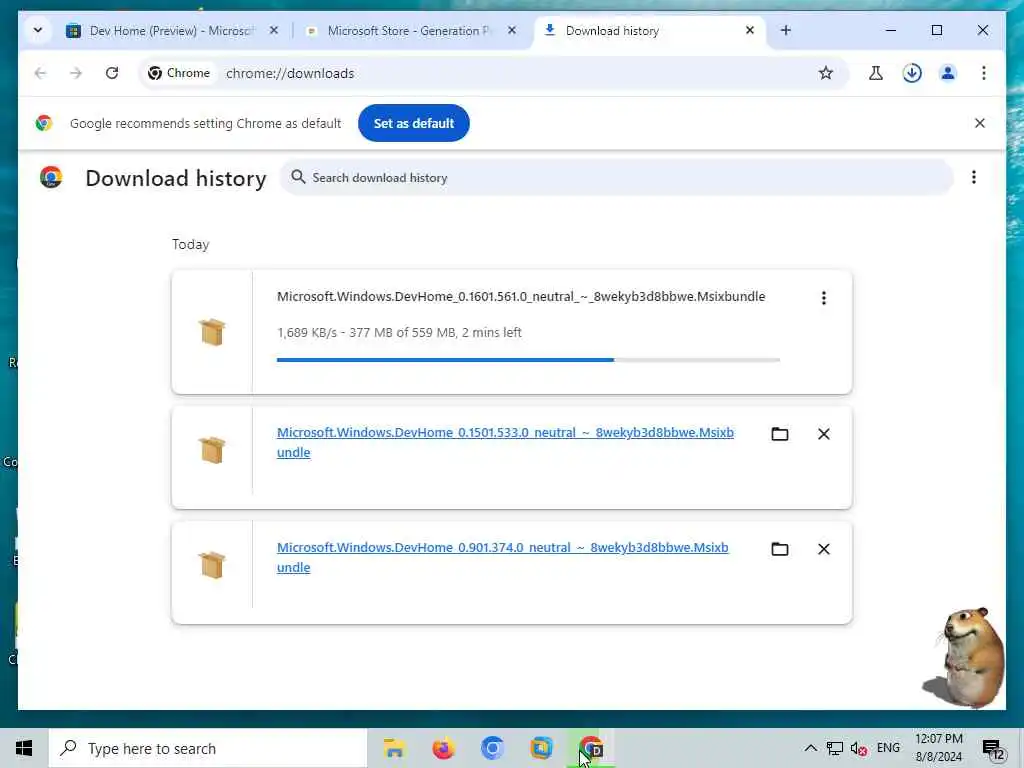This screenshot has height=768, width=1024.
Task: Click the Search download history field
Action: tap(616, 178)
